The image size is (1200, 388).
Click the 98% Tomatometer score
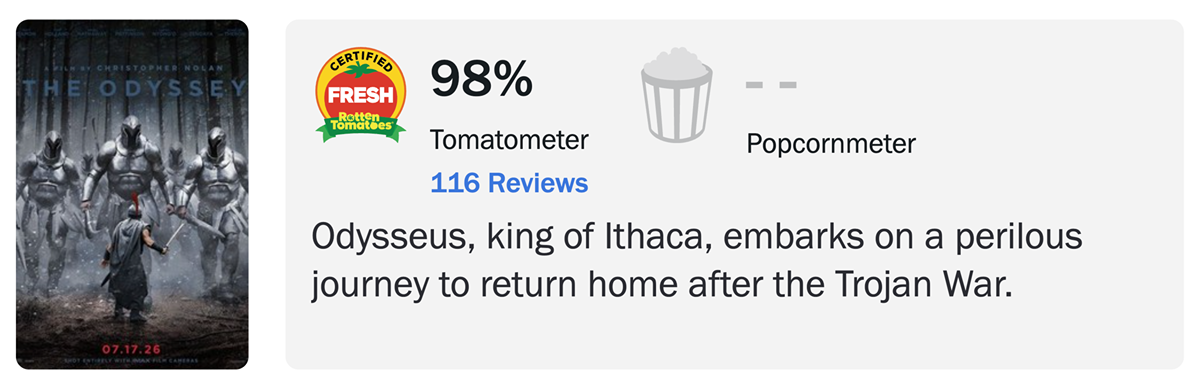coord(481,80)
